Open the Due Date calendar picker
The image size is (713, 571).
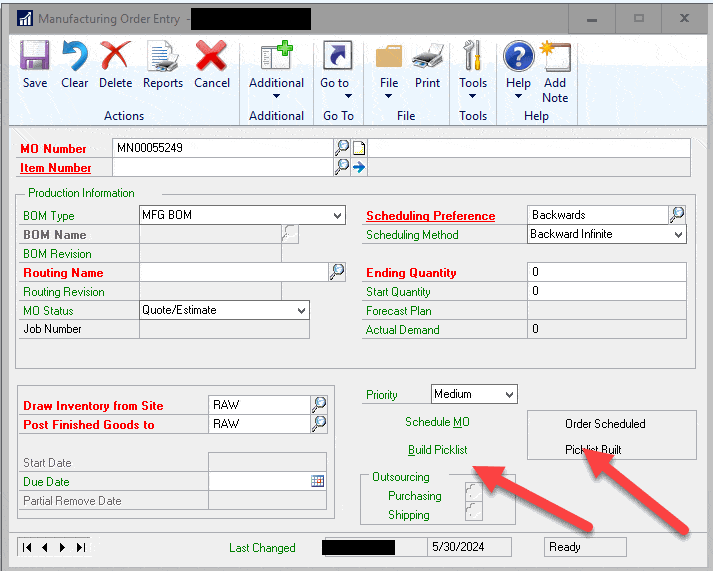[x=318, y=481]
